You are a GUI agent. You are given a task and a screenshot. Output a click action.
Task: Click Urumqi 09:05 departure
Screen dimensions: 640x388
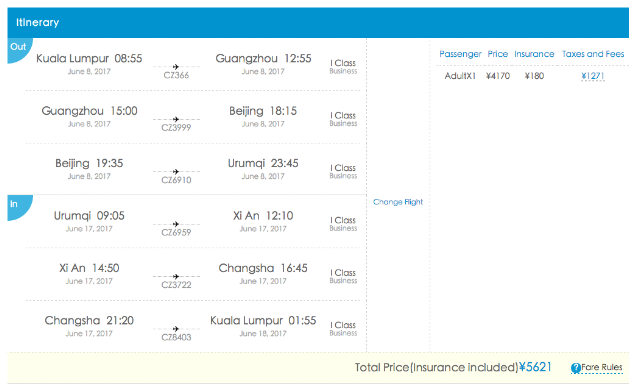coord(89,215)
